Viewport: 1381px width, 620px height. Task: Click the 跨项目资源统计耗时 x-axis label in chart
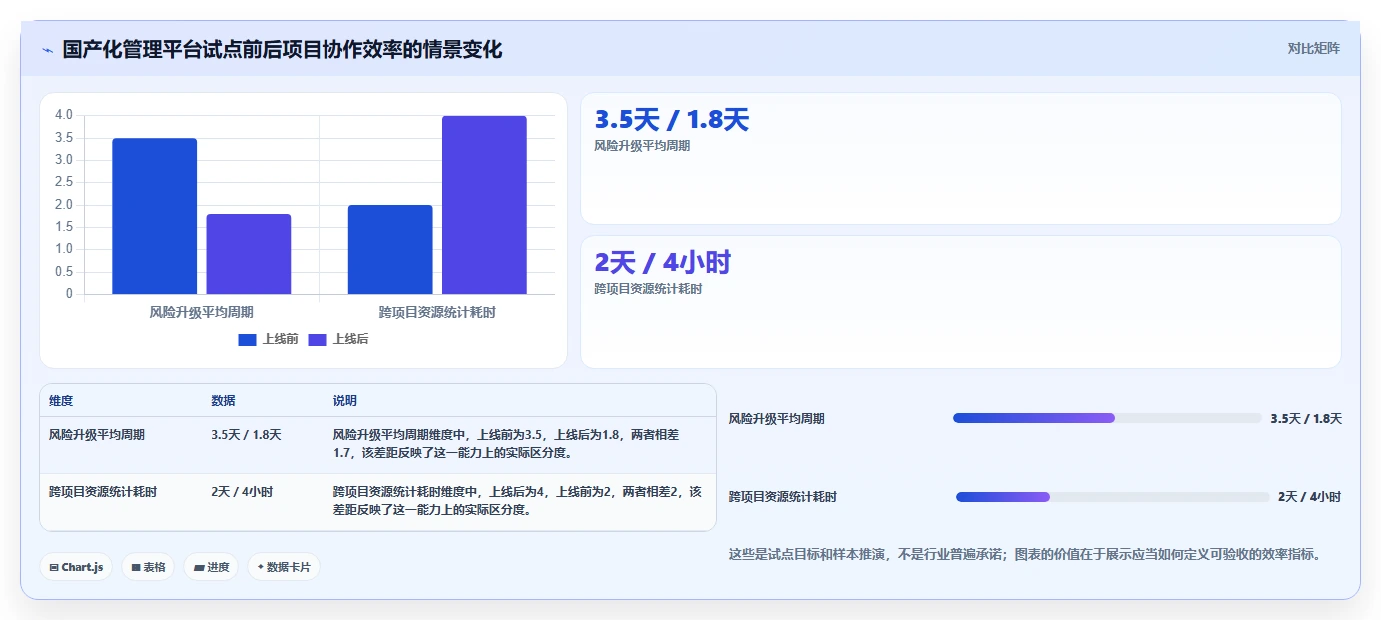tap(437, 312)
